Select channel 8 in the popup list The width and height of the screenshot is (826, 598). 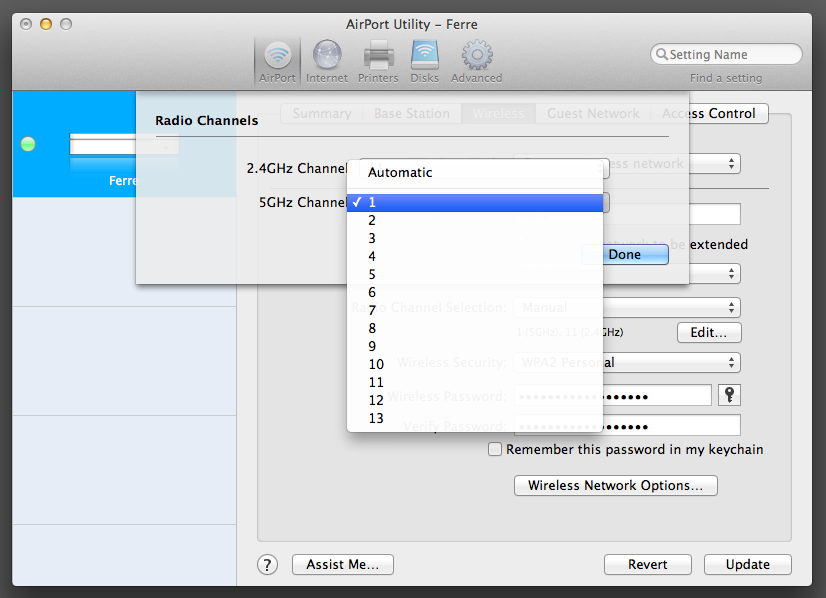click(x=475, y=328)
